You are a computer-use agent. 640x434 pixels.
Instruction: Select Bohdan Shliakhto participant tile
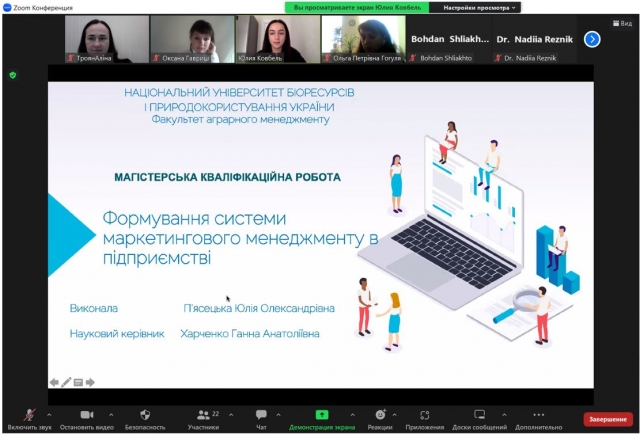click(x=449, y=39)
